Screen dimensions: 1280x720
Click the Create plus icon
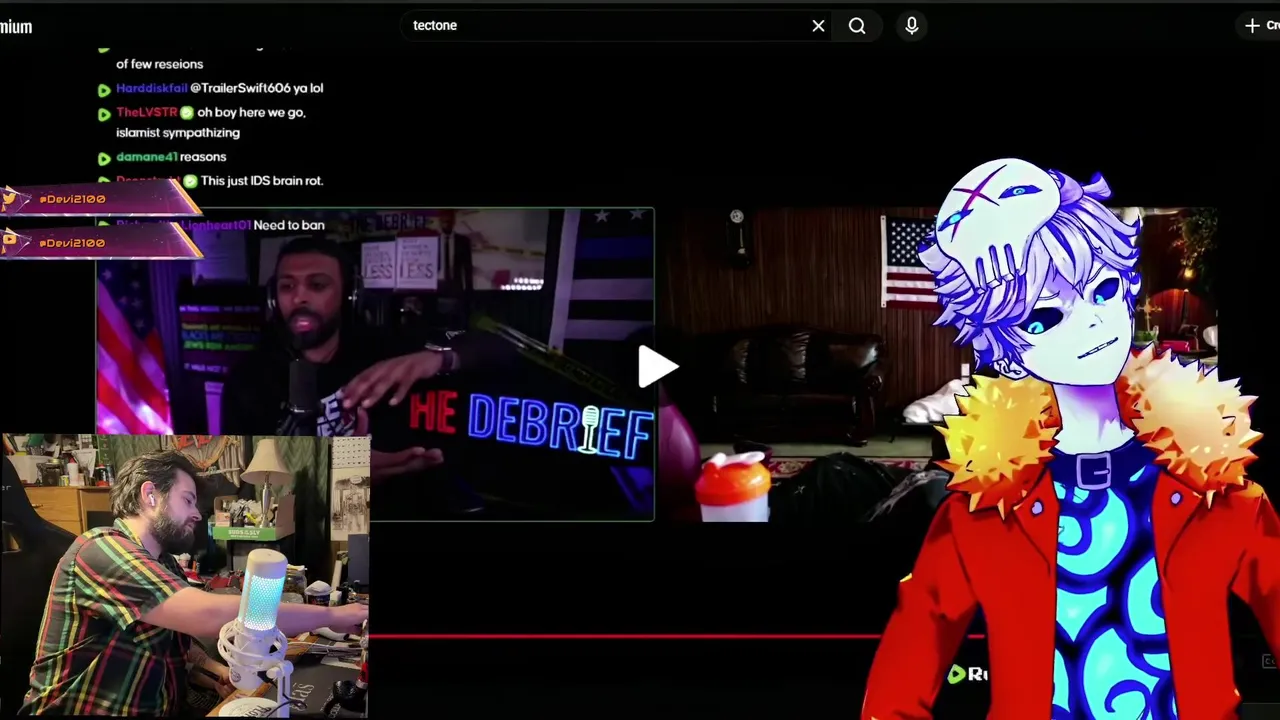coord(1252,26)
